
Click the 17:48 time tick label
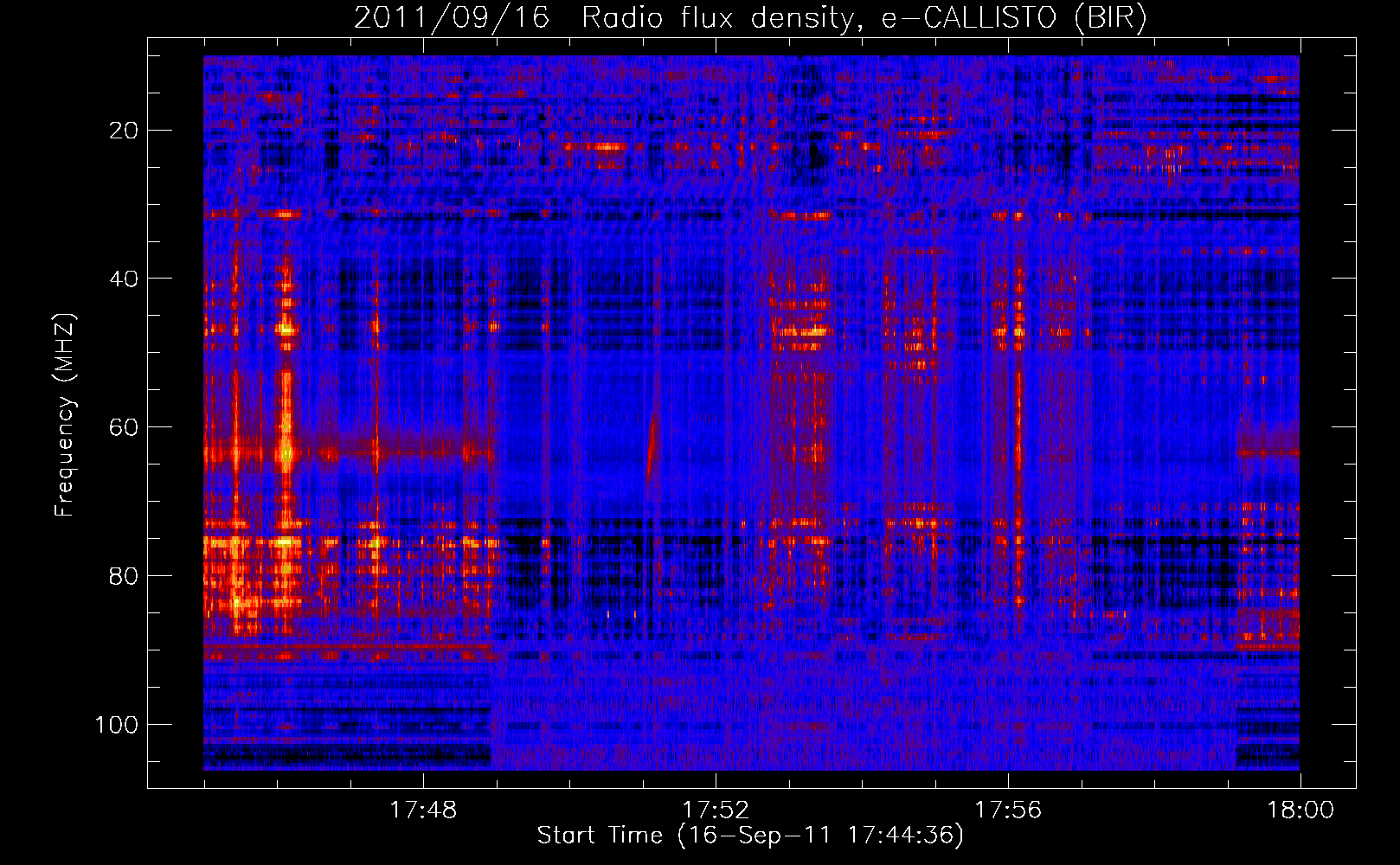(x=423, y=811)
